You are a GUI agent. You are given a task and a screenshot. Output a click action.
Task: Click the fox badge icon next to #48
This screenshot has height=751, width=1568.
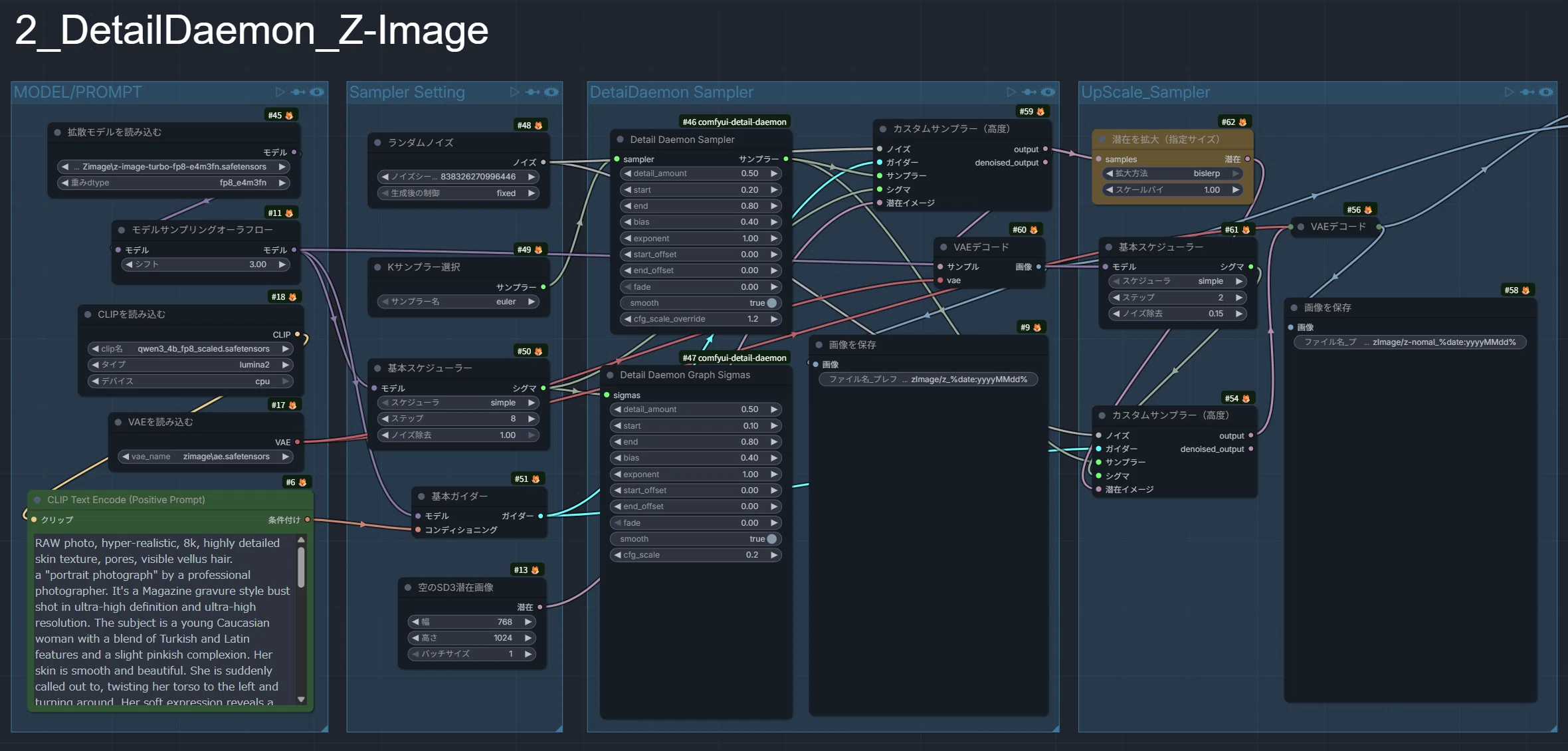(x=538, y=126)
